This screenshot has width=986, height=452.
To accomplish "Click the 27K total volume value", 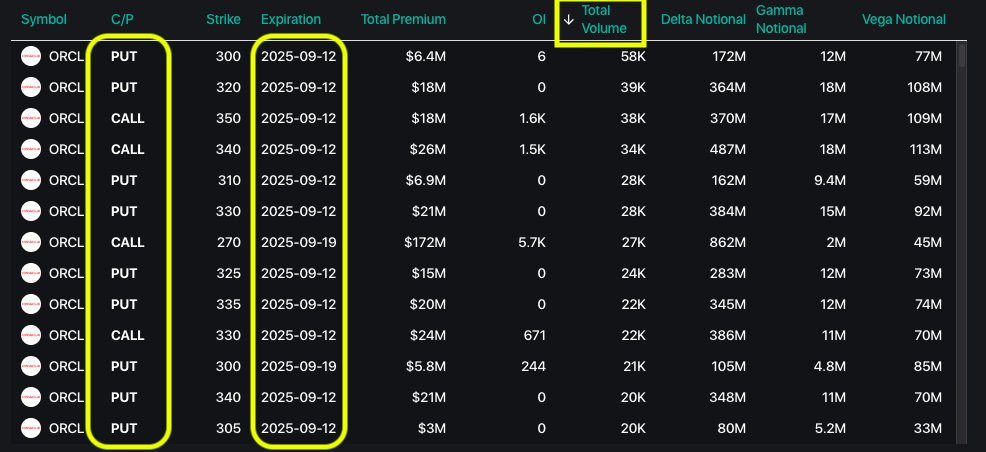I will point(634,242).
